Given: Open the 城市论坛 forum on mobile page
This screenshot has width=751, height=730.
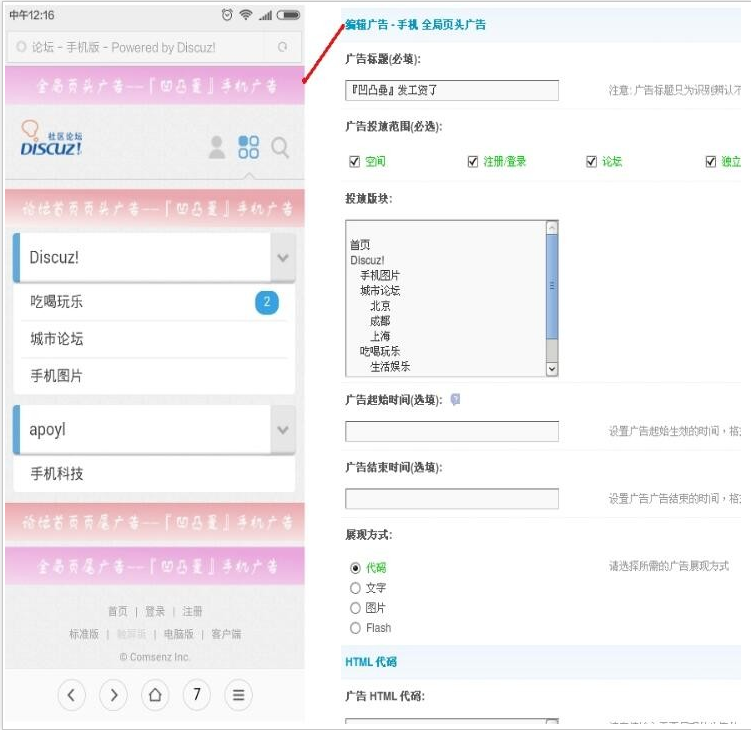Looking at the screenshot, I should (154, 339).
